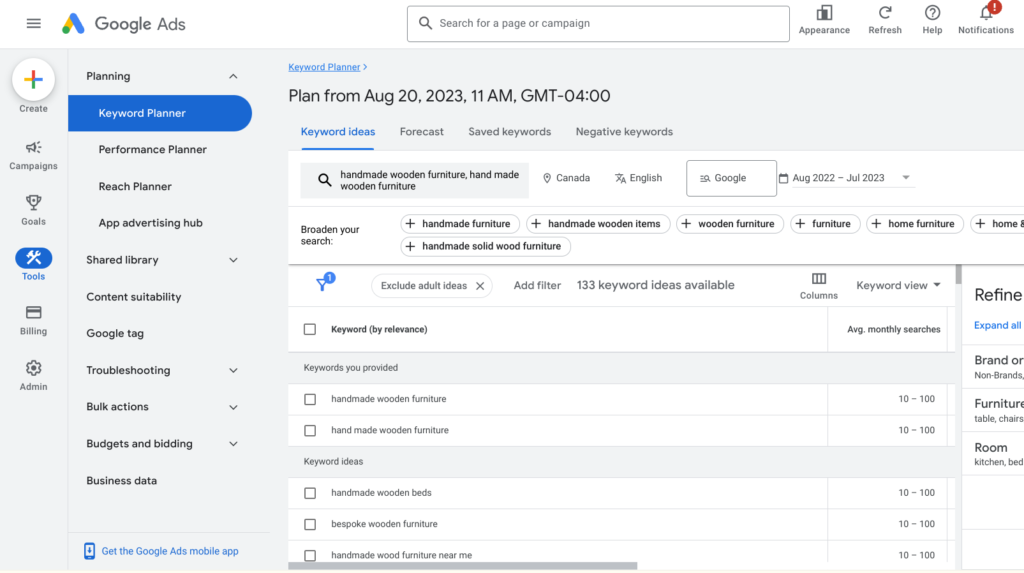Click the Refresh icon
Screen dimensions: 1024x573
coord(885,13)
